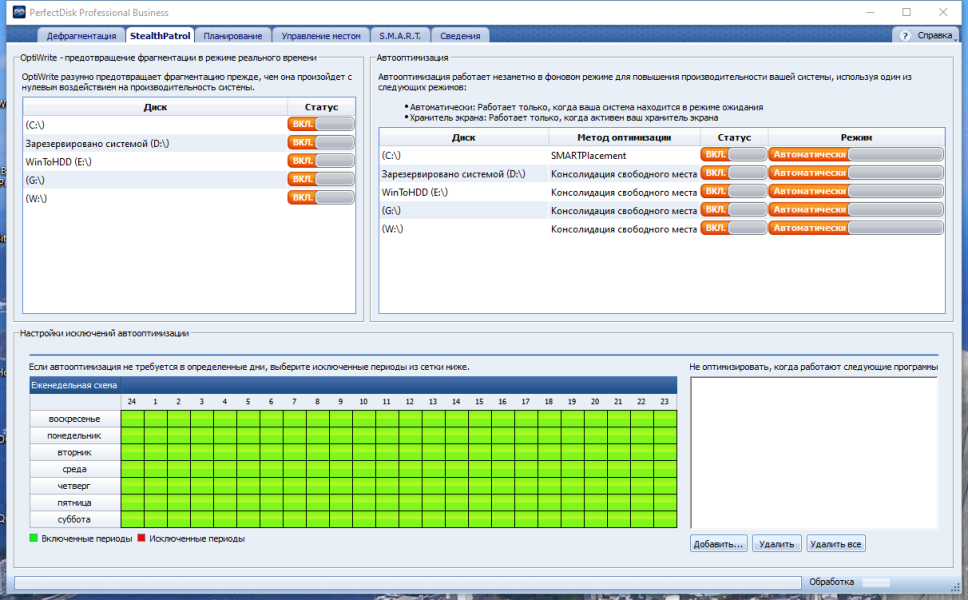Screen dimensions: 968x600
Task: Click the help question mark icon
Action: [905, 36]
